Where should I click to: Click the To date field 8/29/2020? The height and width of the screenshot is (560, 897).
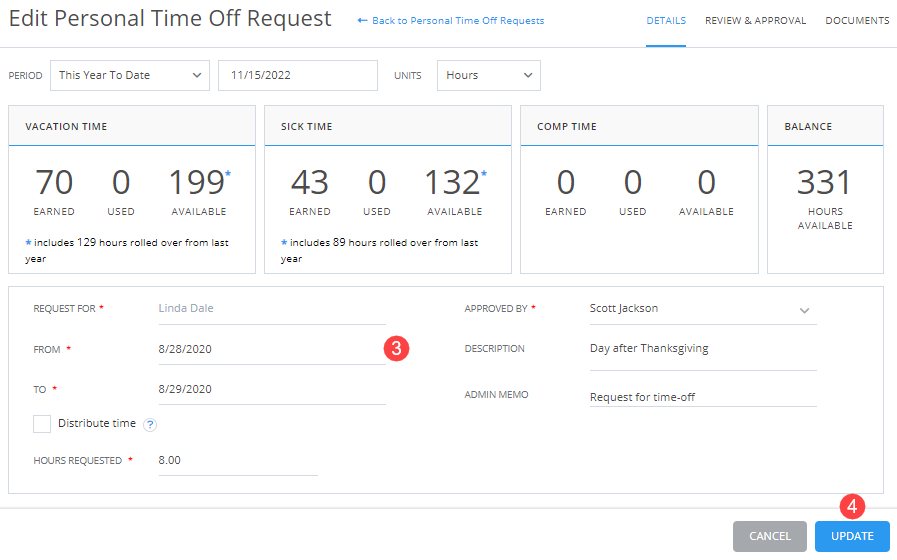point(272,390)
